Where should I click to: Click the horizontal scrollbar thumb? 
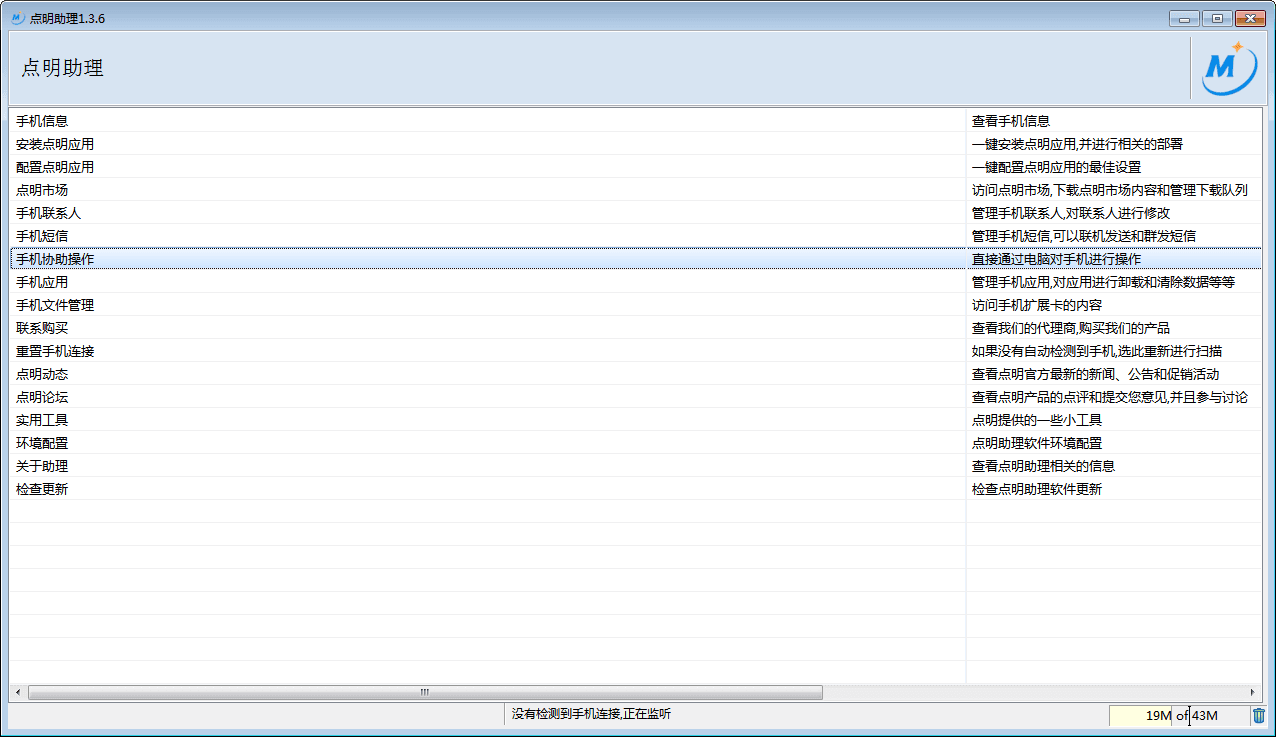coord(425,692)
